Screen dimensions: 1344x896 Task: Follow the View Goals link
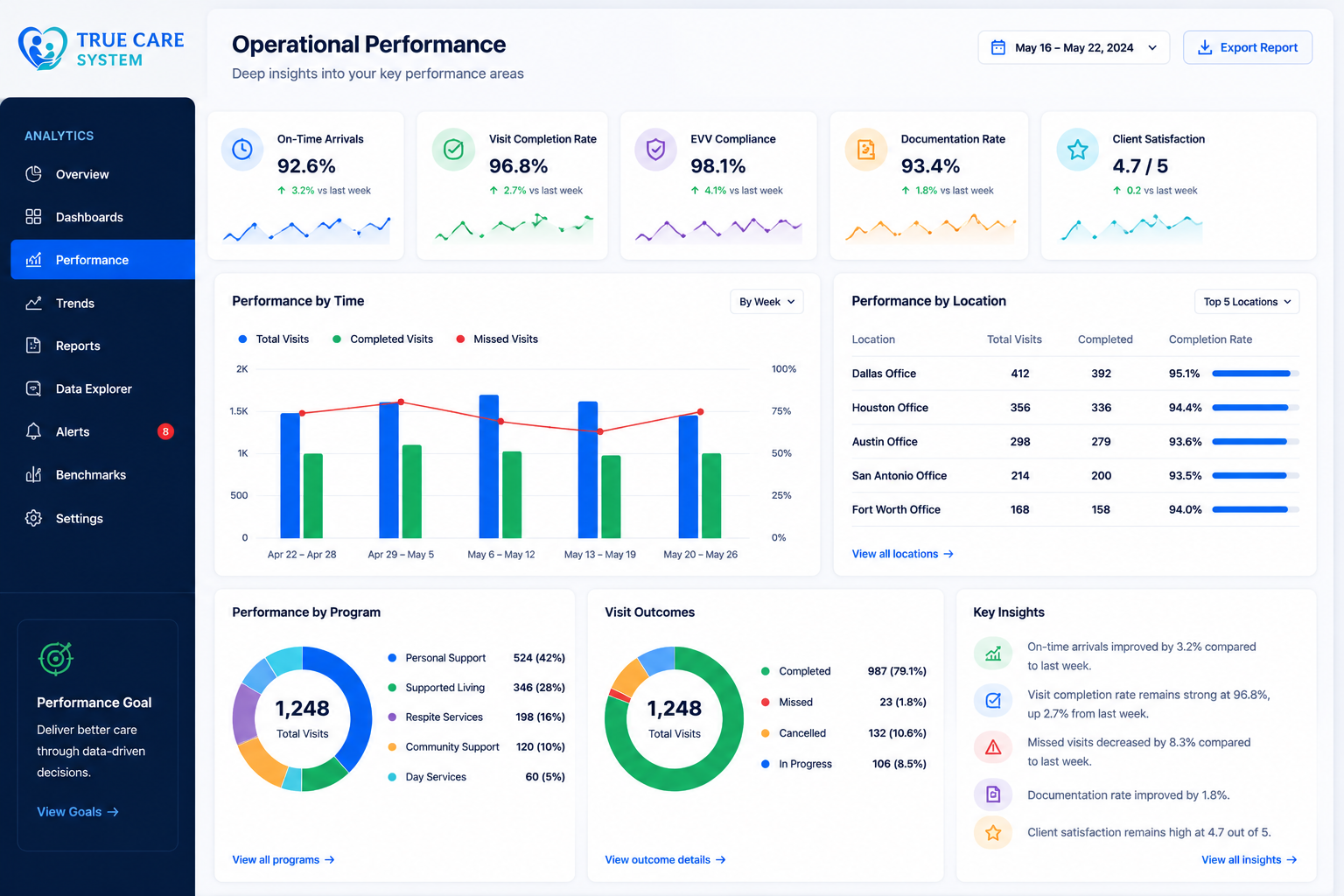pos(78,812)
